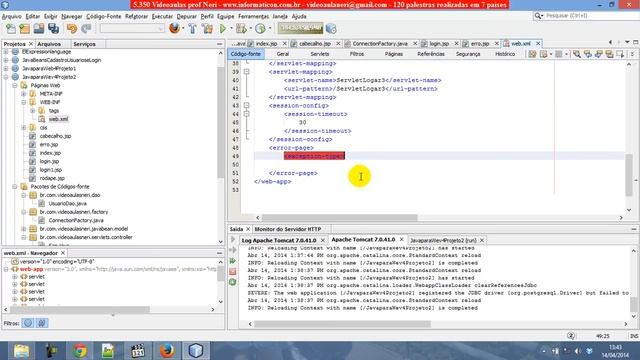Screen dimensions: 640x360
Task: Click the Profile Project clock icon
Action: [260, 29]
